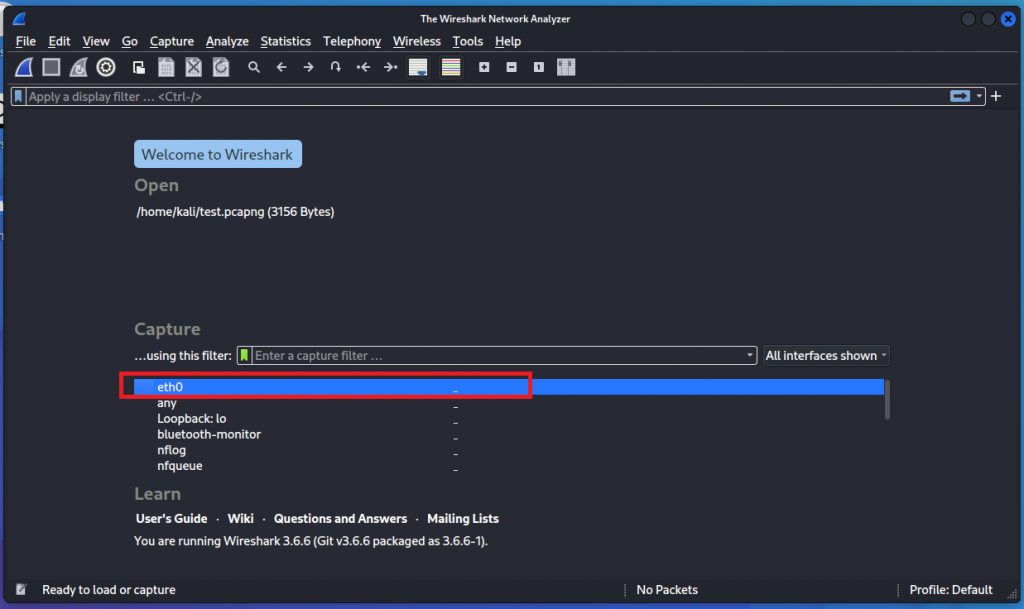The height and width of the screenshot is (609, 1024).
Task: Click the No Packets status text
Action: [x=667, y=589]
